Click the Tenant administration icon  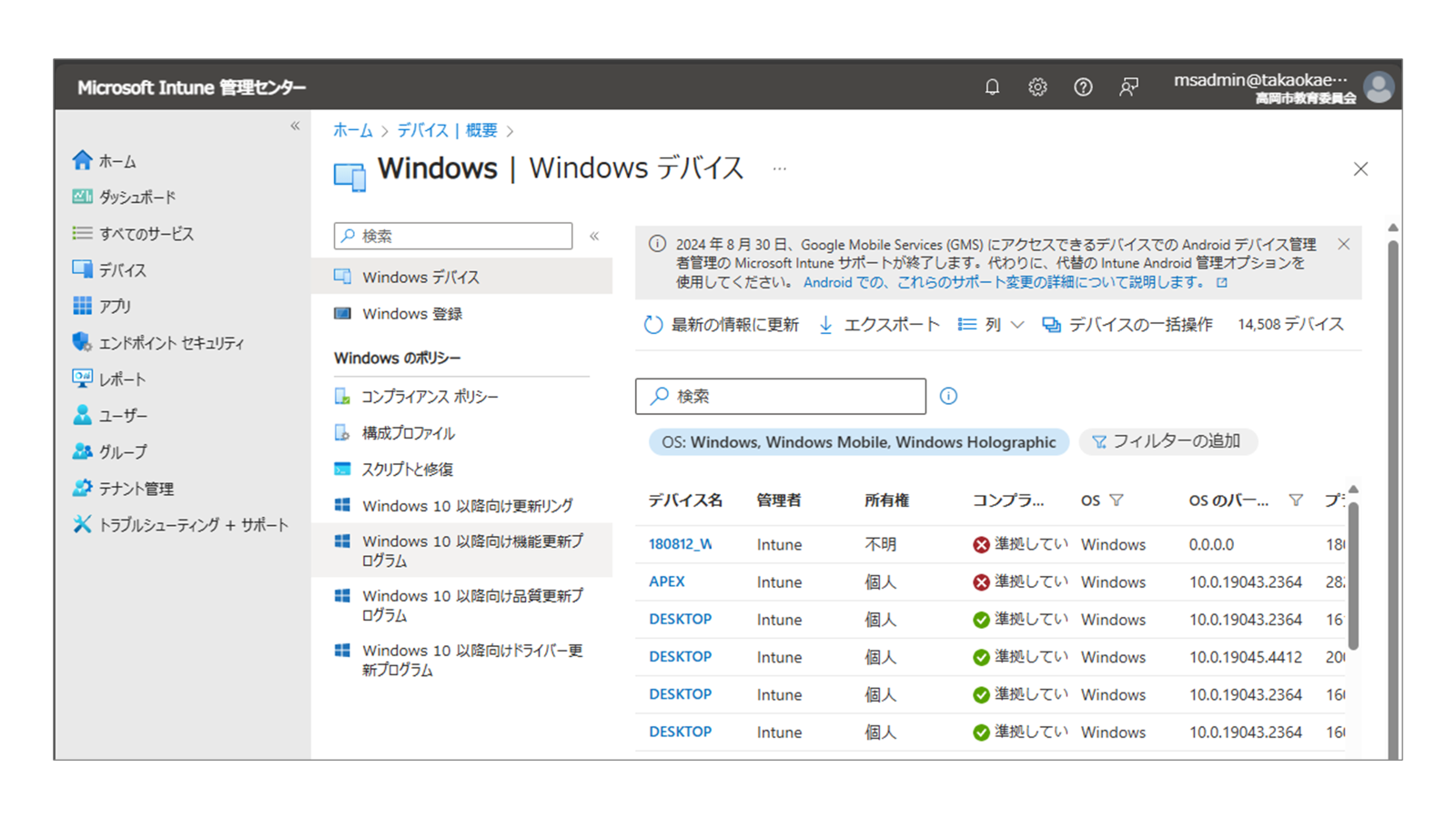pyautogui.click(x=82, y=488)
